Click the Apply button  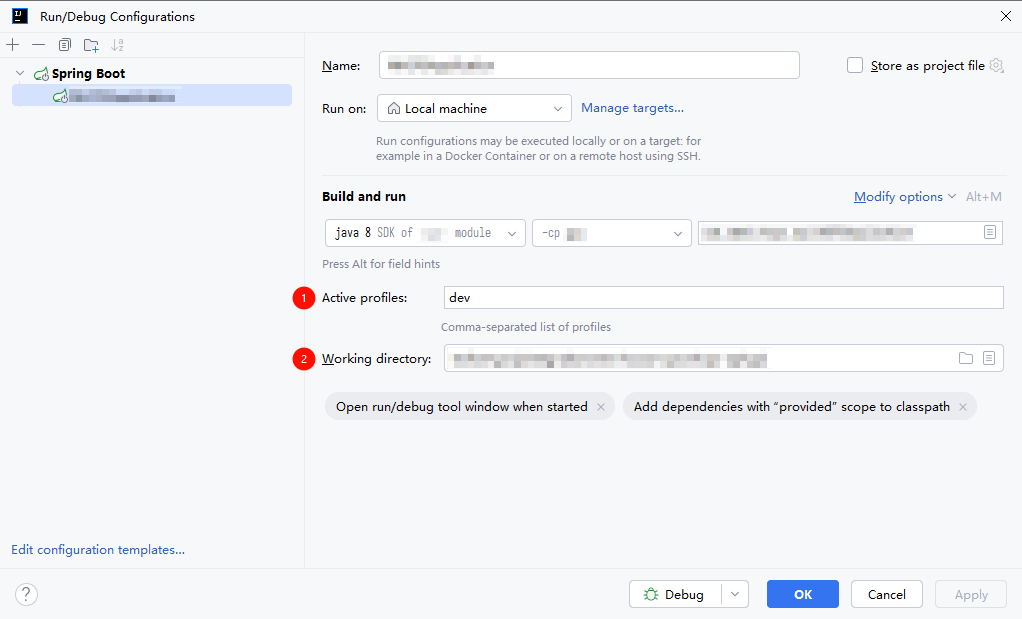pos(971,594)
